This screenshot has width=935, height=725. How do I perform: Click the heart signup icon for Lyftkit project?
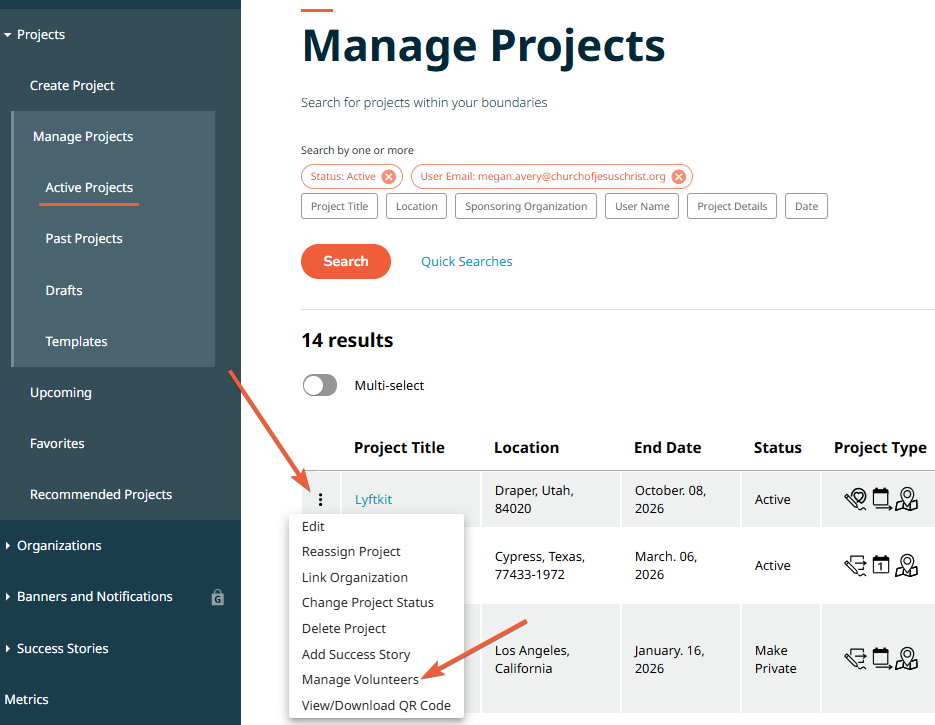[856, 498]
